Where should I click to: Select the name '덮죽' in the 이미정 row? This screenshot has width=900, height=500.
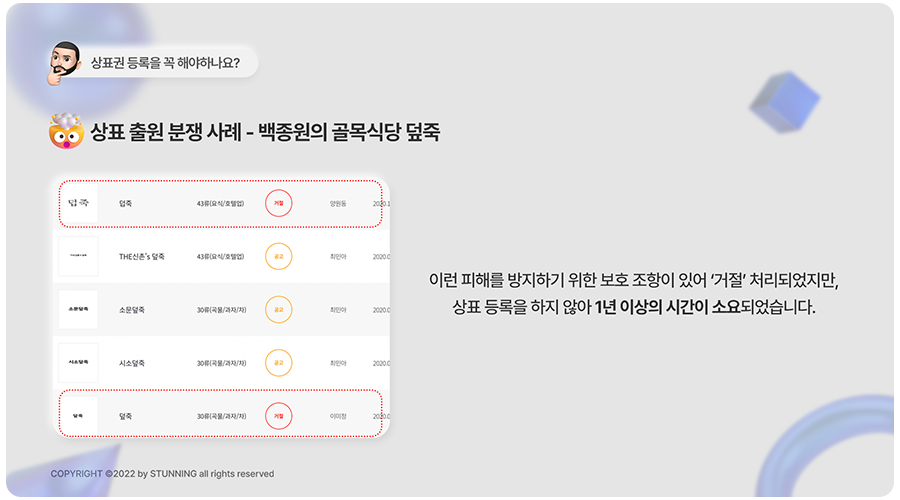(x=125, y=416)
